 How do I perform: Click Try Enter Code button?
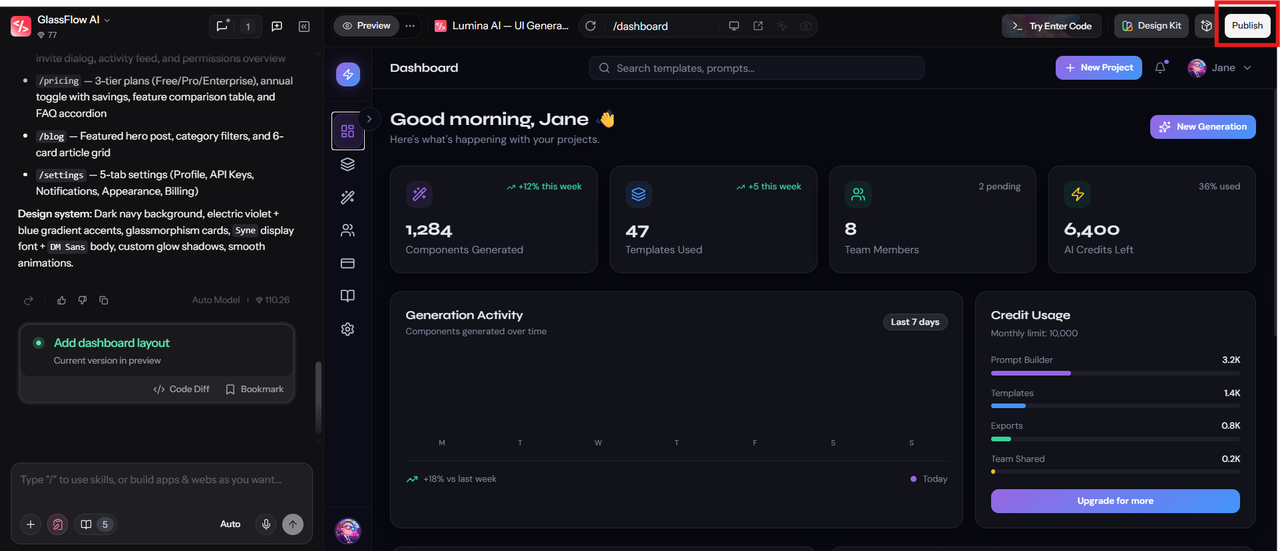[x=1052, y=26]
